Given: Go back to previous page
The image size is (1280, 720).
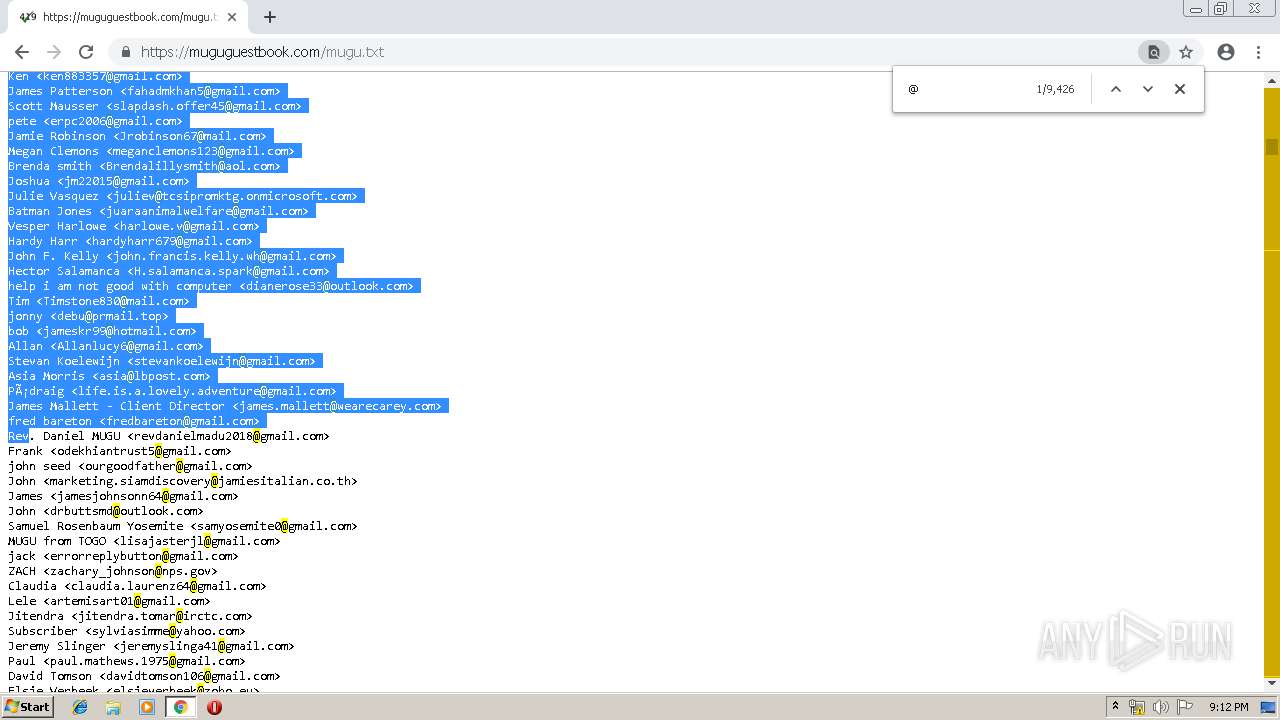Looking at the screenshot, I should click(x=22, y=52).
